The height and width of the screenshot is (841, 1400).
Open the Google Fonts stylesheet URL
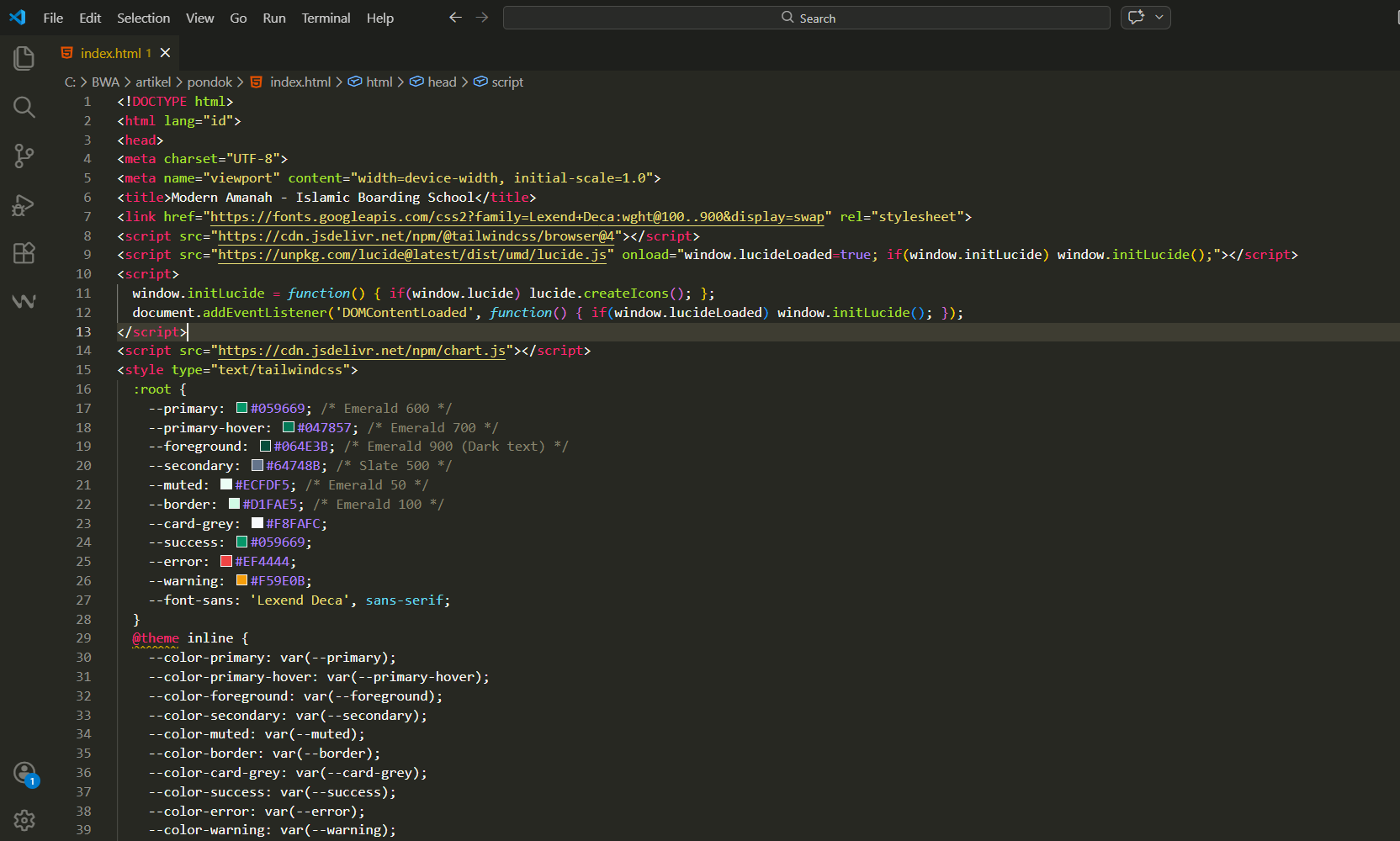(x=517, y=217)
